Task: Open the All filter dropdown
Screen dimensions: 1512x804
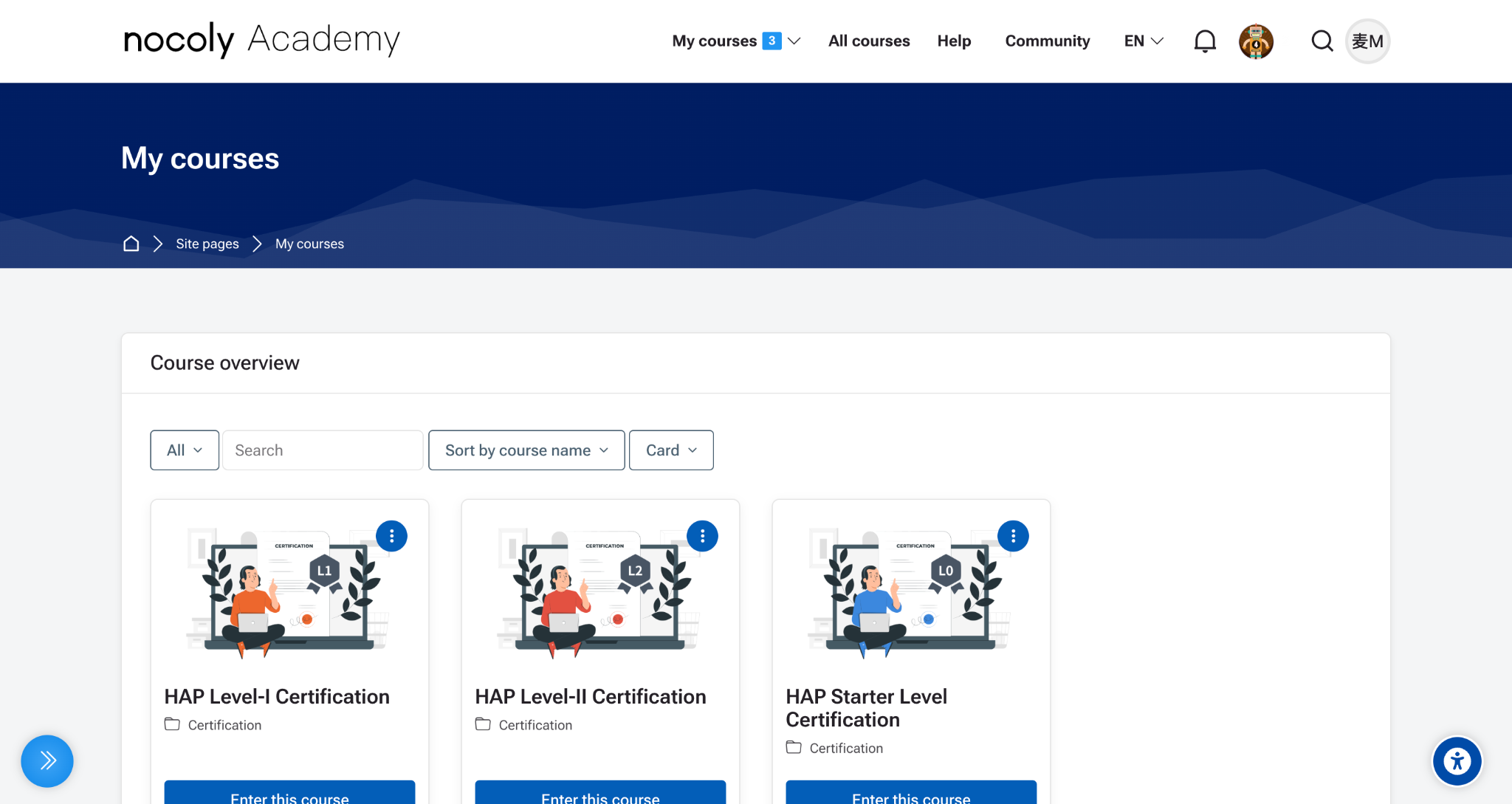Action: point(185,450)
